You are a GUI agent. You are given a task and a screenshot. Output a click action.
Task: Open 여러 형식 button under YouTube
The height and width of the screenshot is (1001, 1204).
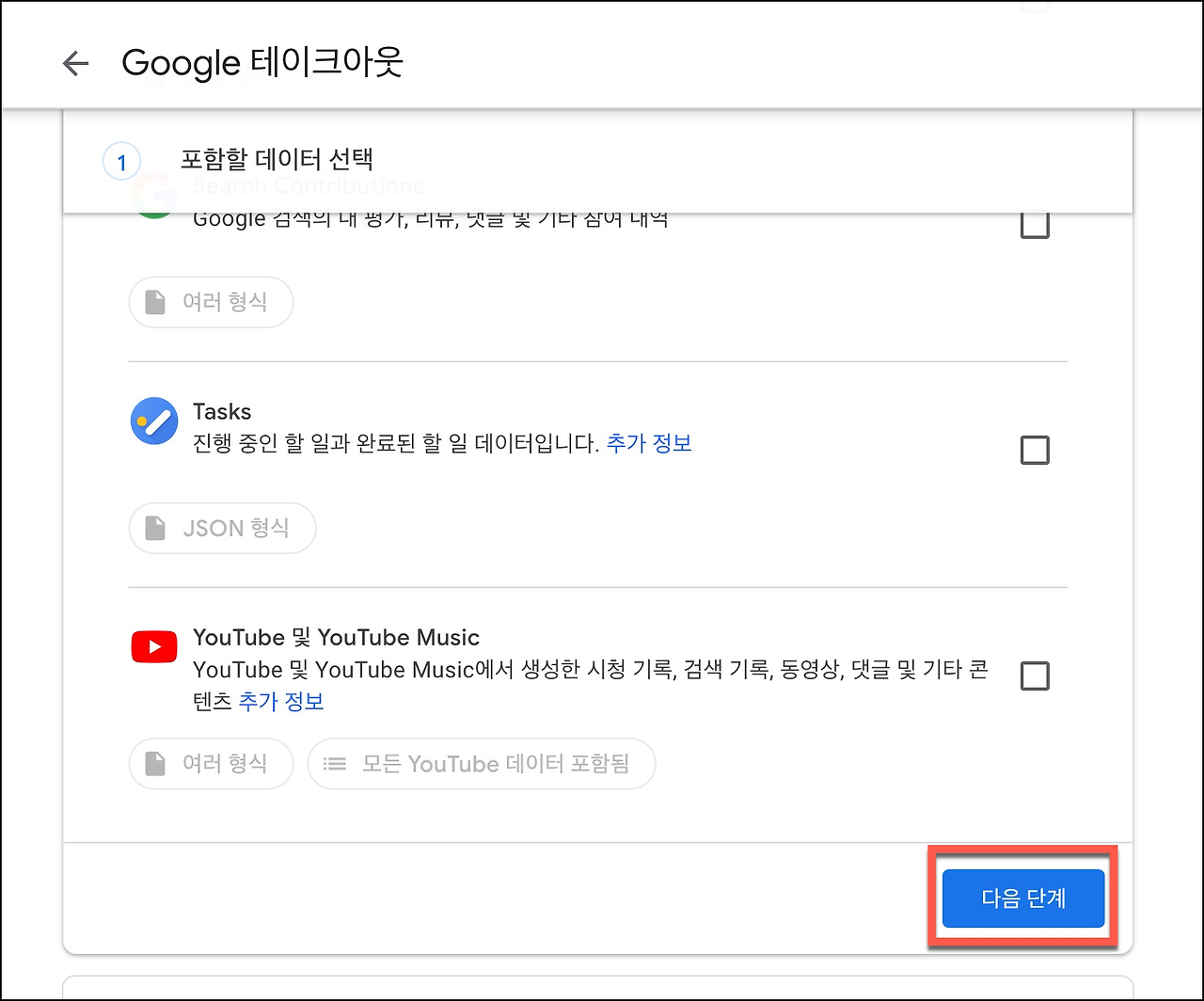tap(211, 763)
